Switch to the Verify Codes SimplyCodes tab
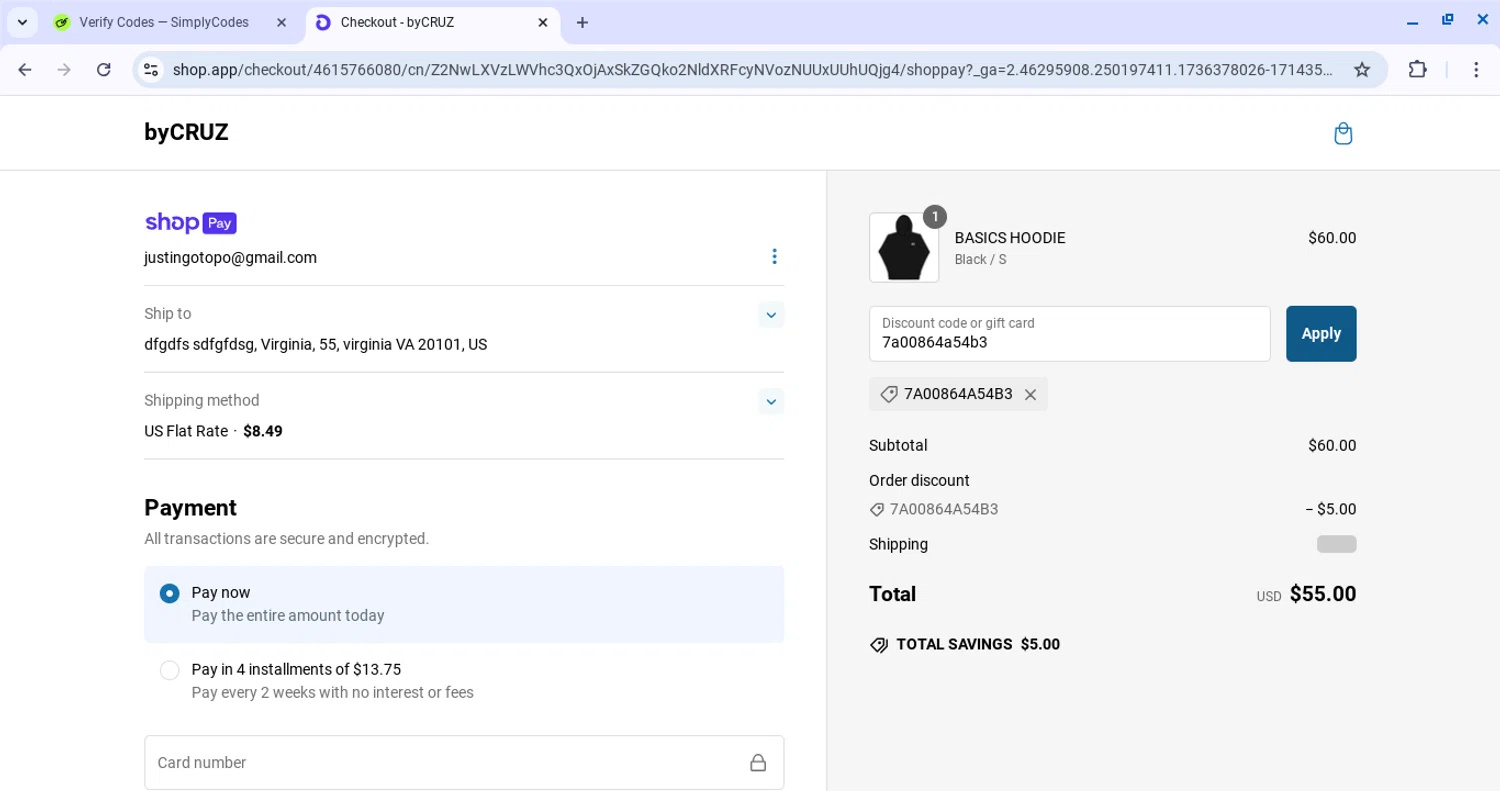Viewport: 1500px width, 791px height. pos(164,22)
